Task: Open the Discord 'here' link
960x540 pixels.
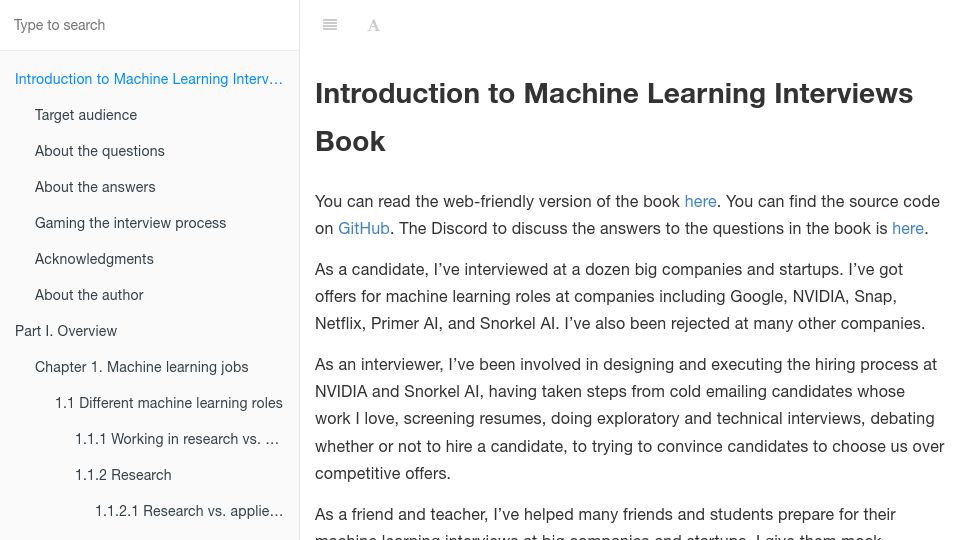Action: 907,228
